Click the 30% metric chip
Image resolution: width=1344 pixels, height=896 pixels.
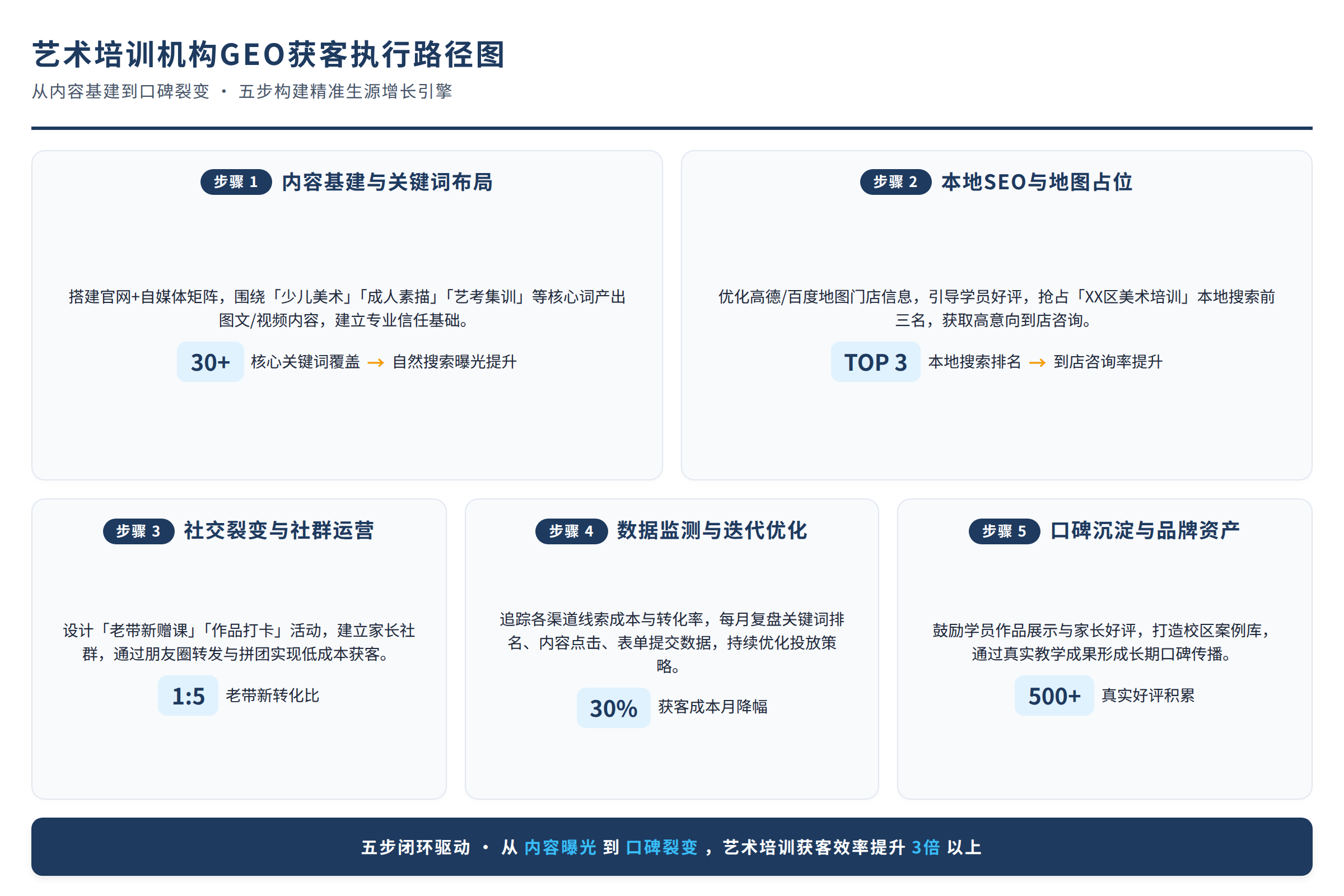[x=614, y=707]
